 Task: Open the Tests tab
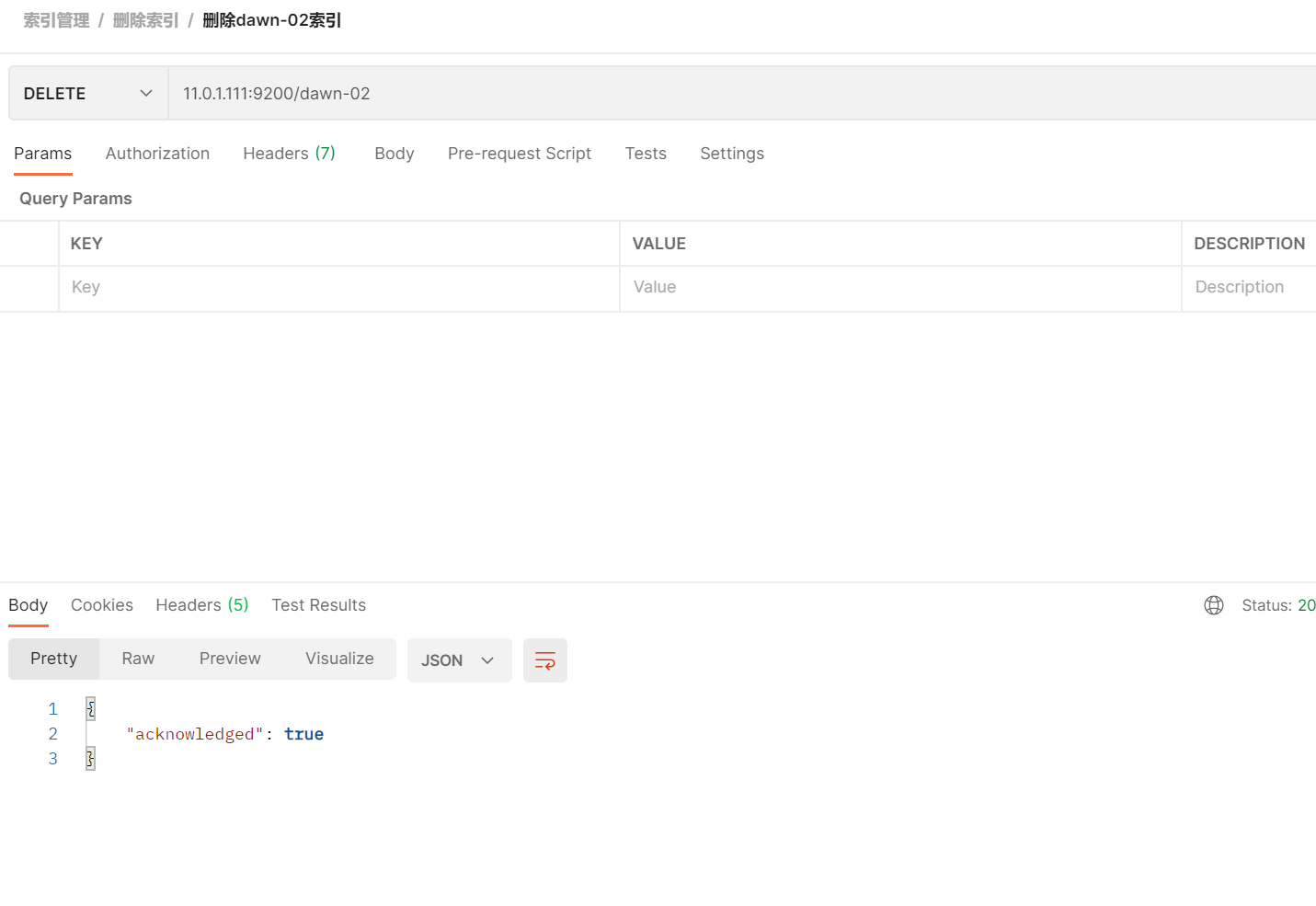pyautogui.click(x=646, y=154)
